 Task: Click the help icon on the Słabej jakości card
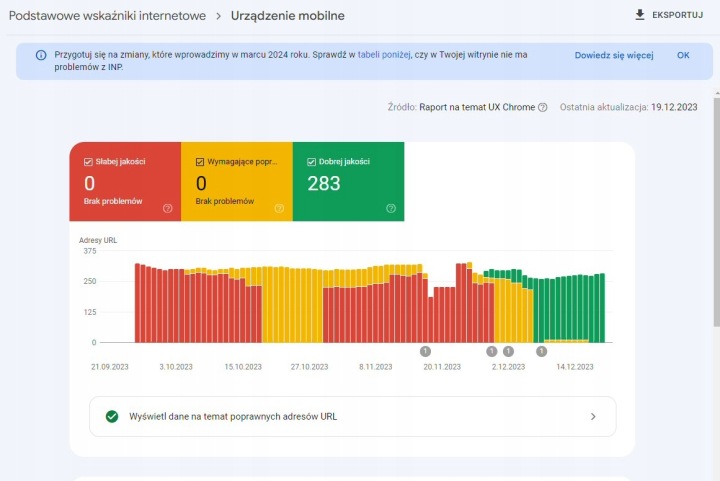coord(167,208)
